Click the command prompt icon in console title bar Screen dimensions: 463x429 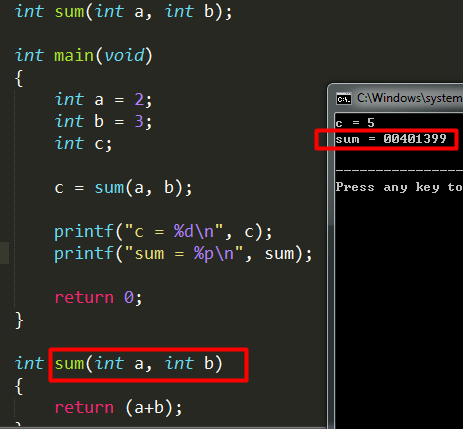(344, 99)
